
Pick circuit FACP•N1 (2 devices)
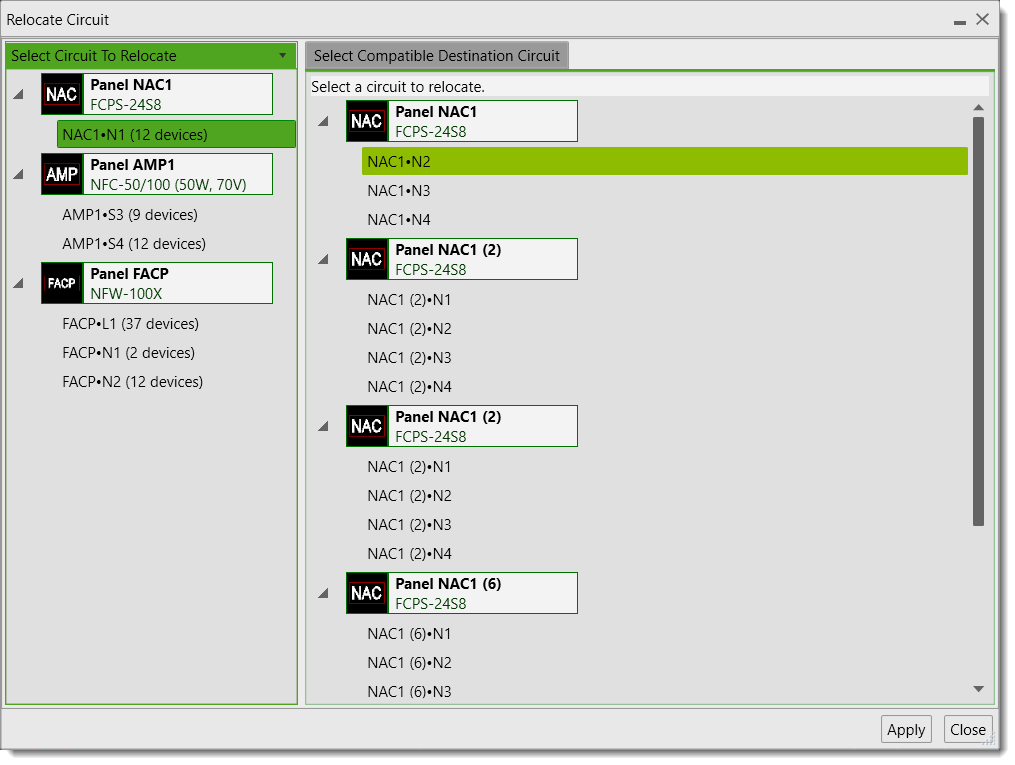pyautogui.click(x=129, y=353)
